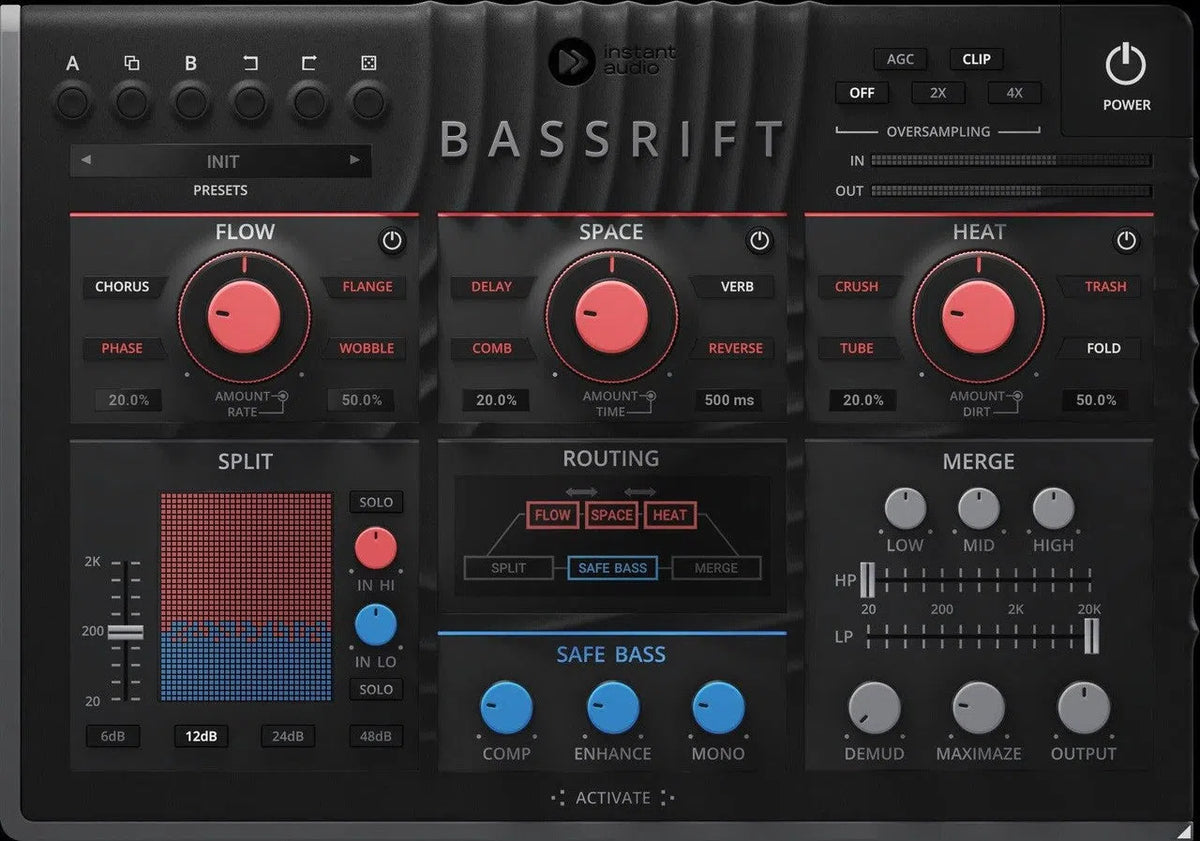Click the 500 ms time value field
Viewport: 1200px width, 841px height.
(729, 400)
